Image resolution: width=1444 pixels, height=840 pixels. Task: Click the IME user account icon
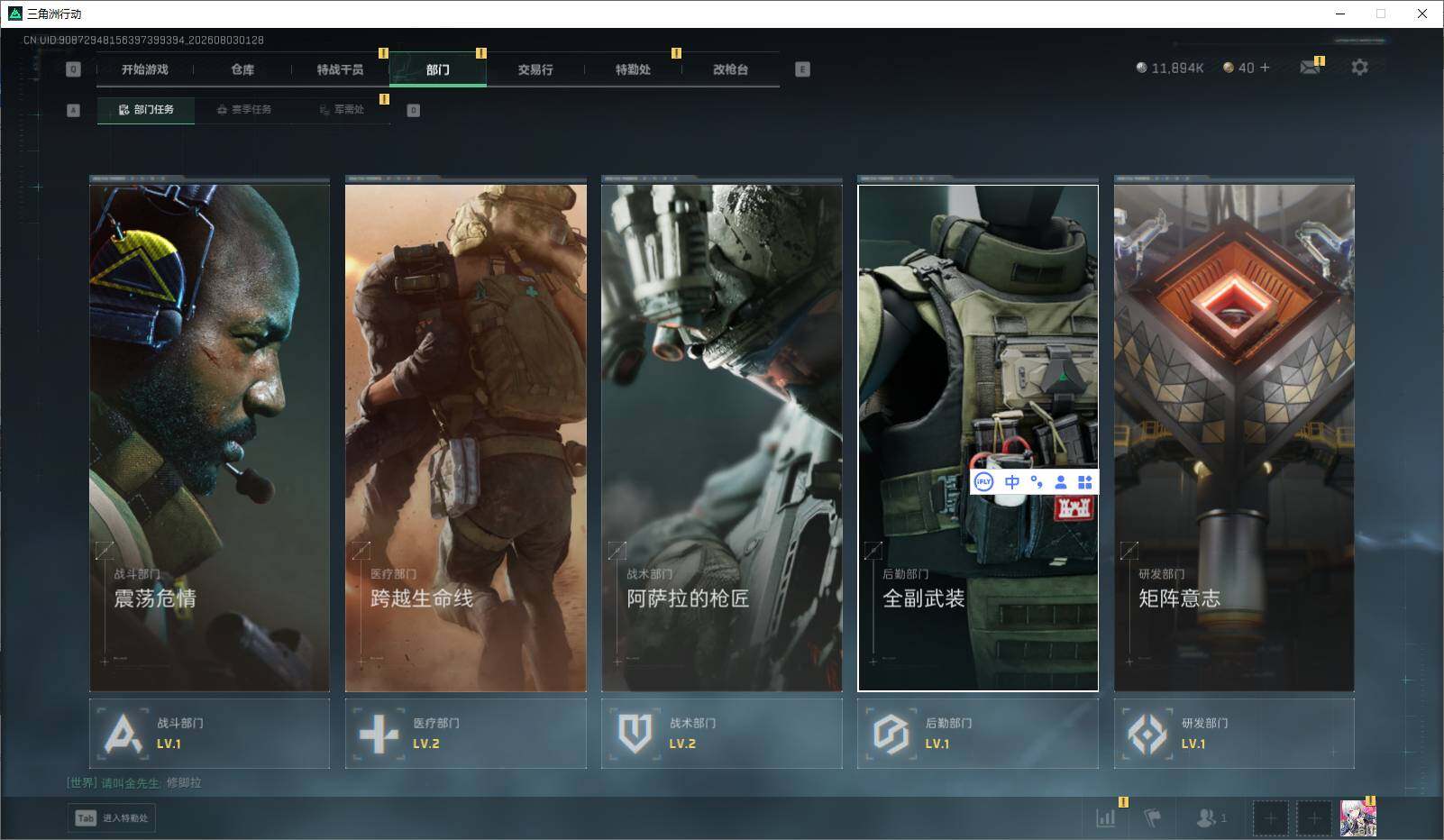(1061, 482)
